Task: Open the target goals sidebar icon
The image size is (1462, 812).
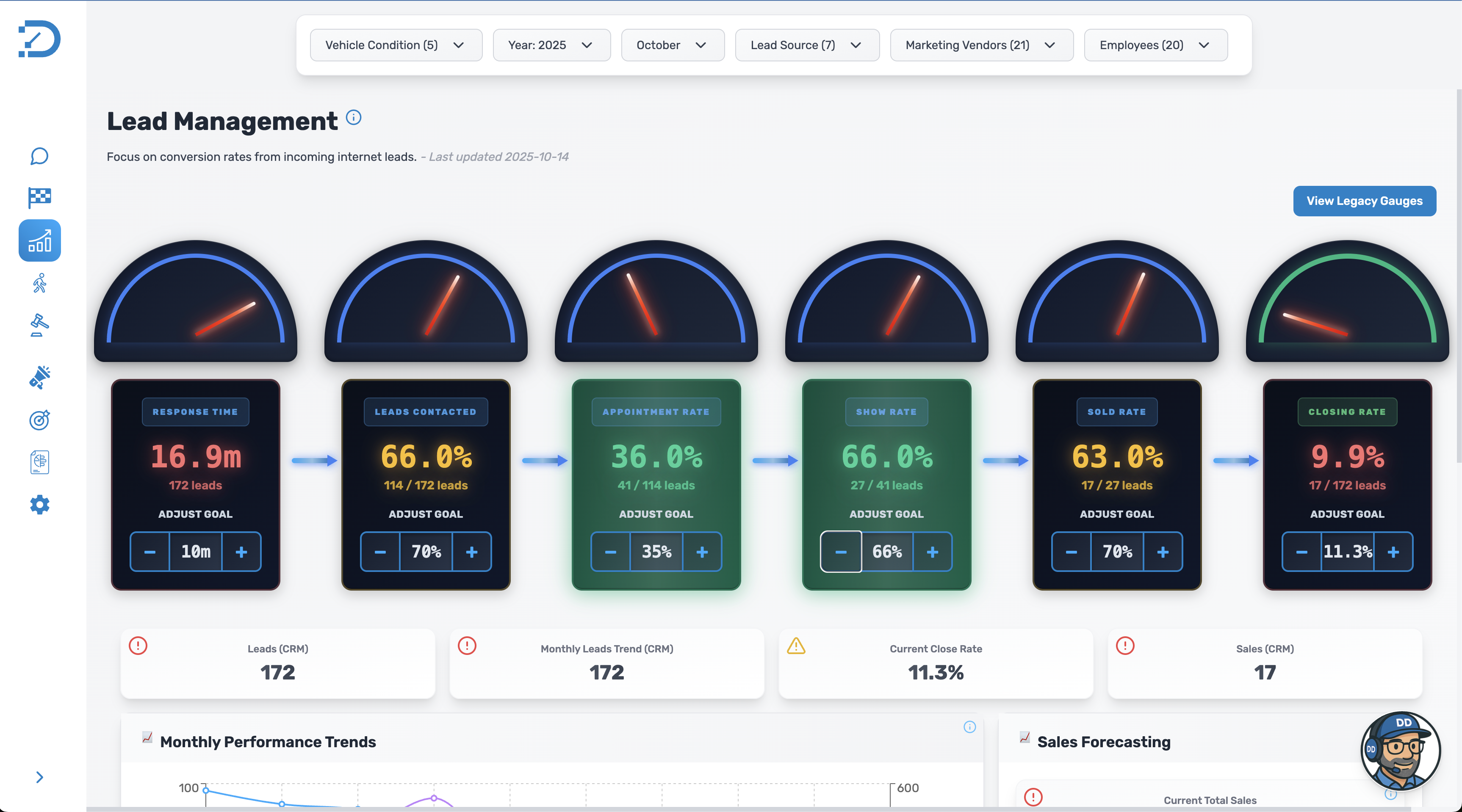Action: pyautogui.click(x=39, y=420)
